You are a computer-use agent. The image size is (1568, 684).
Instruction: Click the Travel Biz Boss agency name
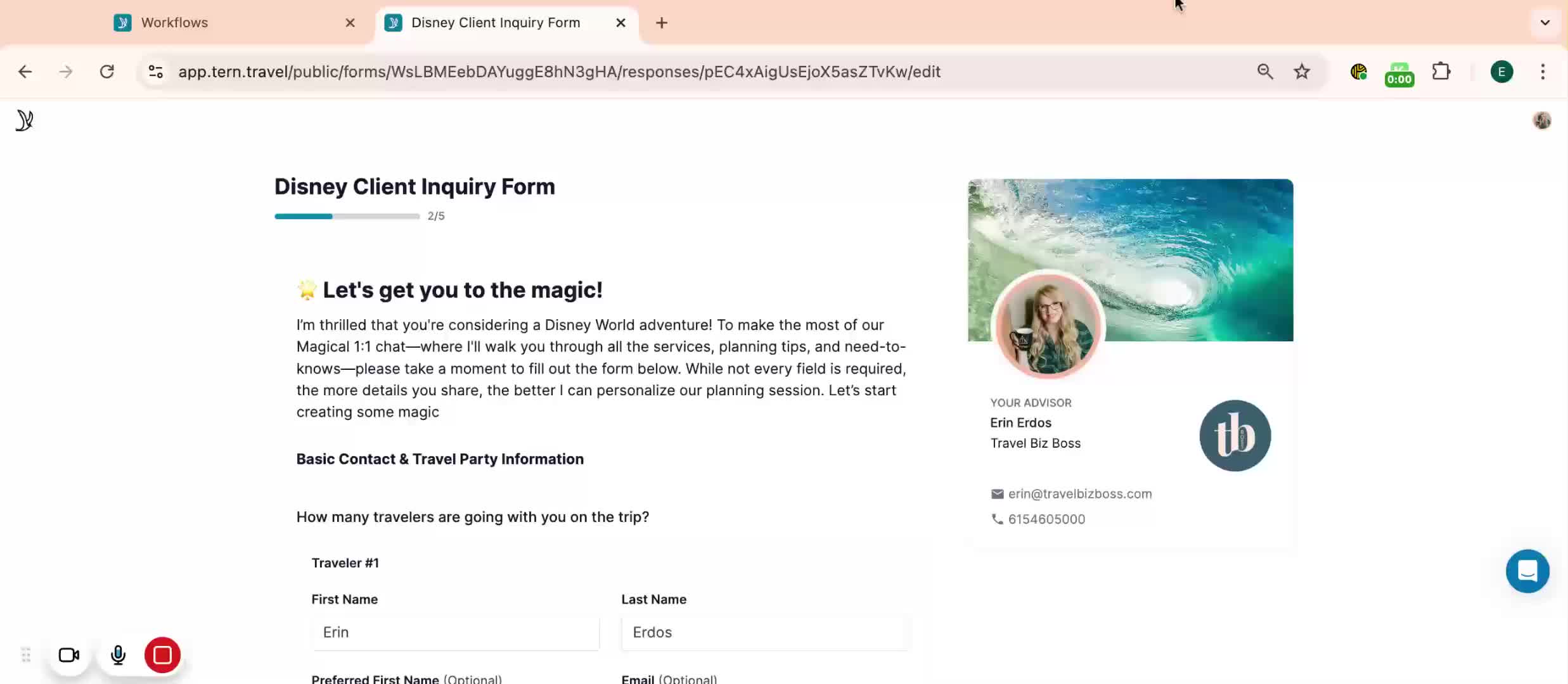click(x=1036, y=443)
